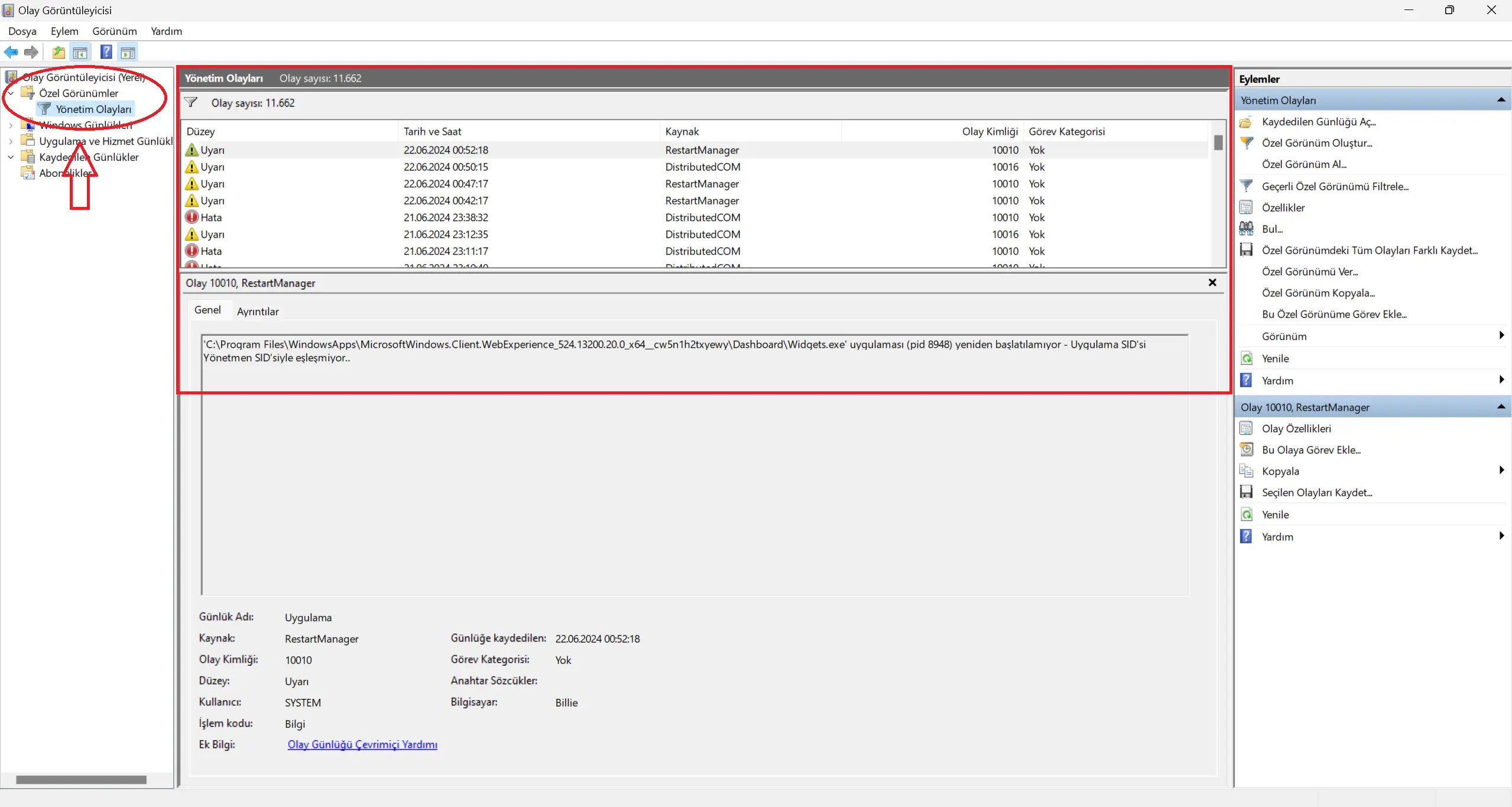Click the filter funnel icon beside Olay sayısı

point(191,102)
